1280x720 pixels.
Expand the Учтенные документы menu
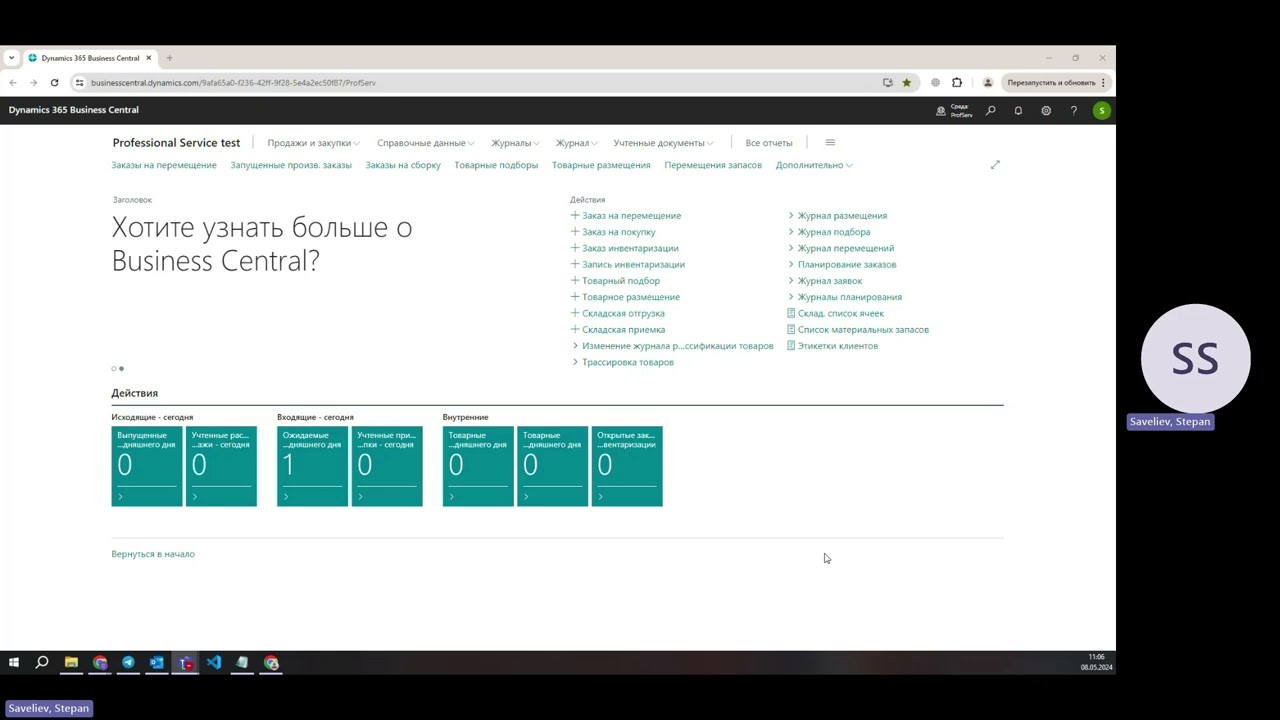pos(663,143)
